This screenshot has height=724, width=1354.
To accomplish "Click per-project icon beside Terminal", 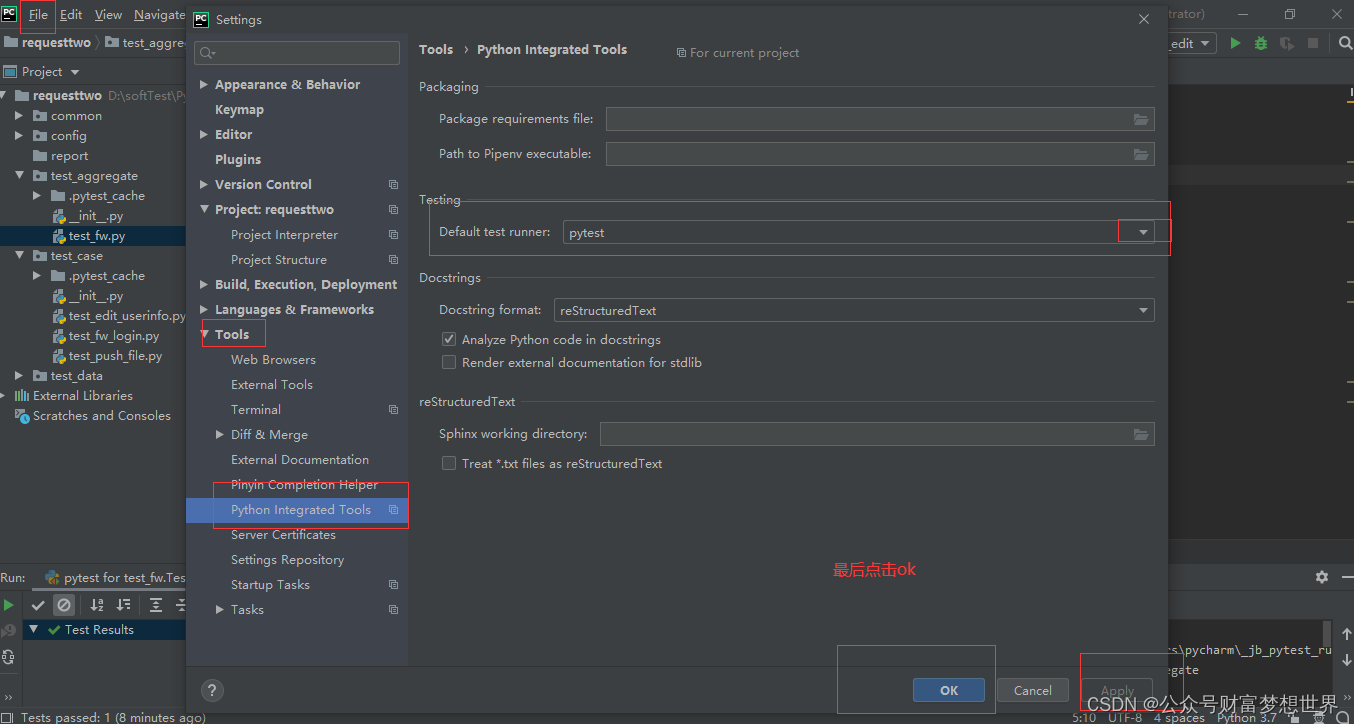I will [x=393, y=409].
